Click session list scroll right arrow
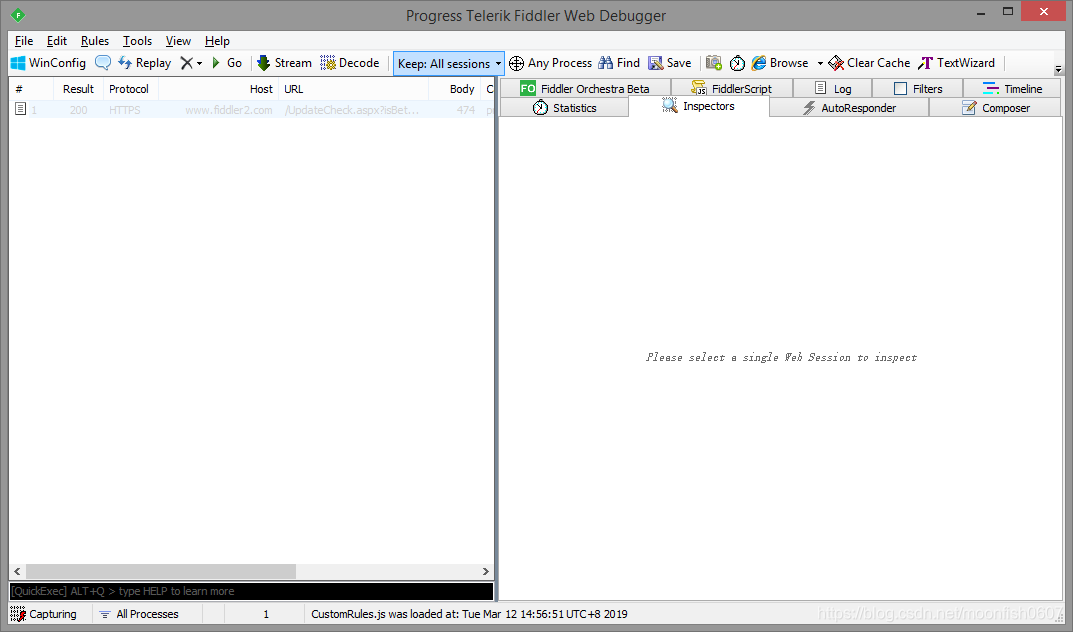Screen dimensions: 1073x632 (x=486, y=571)
